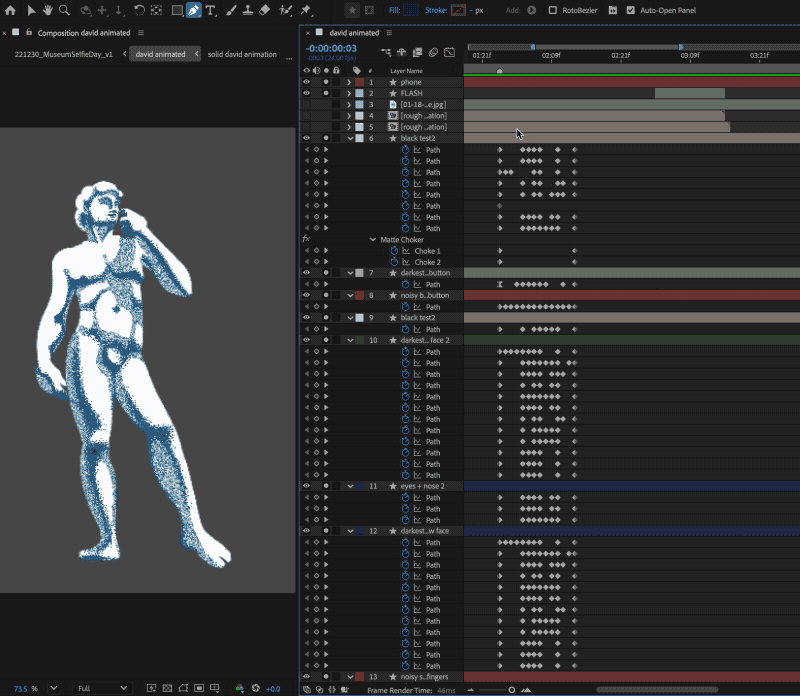This screenshot has width=800, height=696.
Task: Toggle the Choke 1 stopwatch
Action: pos(394,251)
